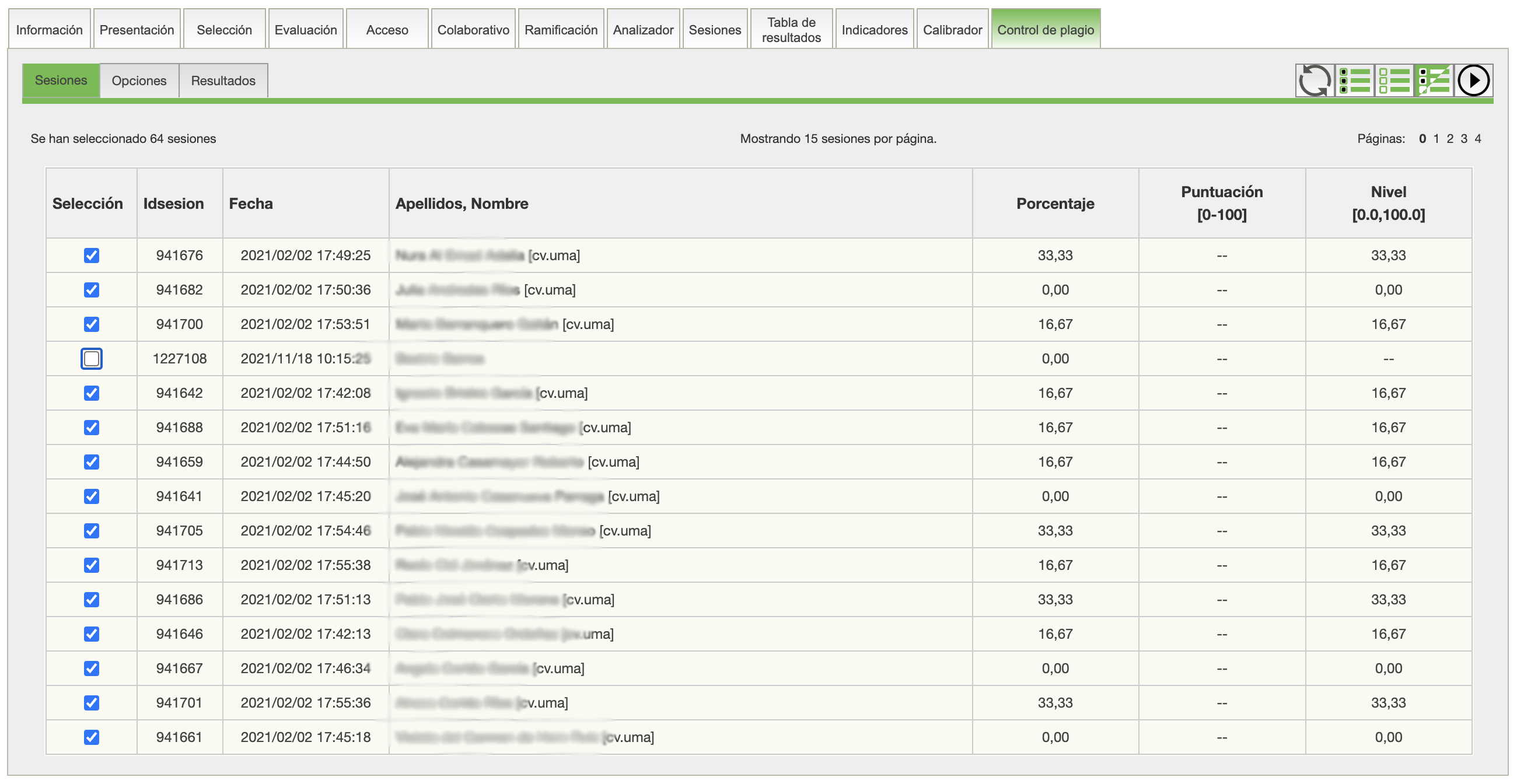Viewport: 1517px width, 784px height.
Task: Click the deselect all sessions icon
Action: click(x=1394, y=80)
